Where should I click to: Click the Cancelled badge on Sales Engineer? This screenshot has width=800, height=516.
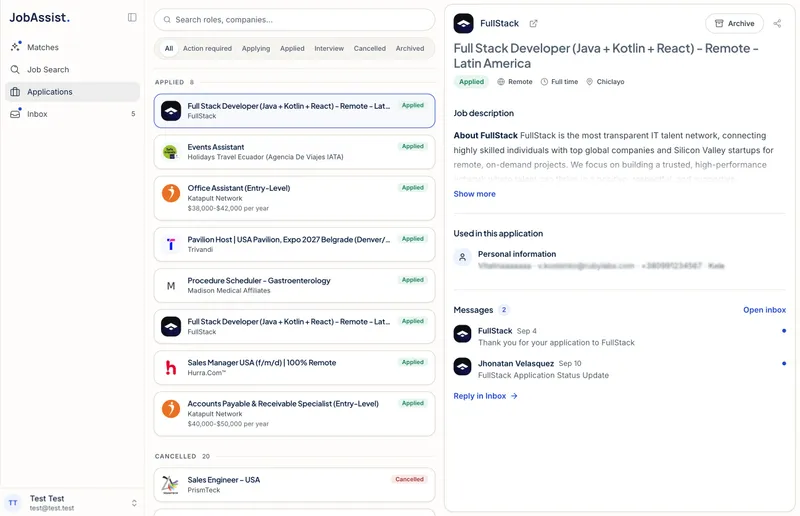[409, 479]
